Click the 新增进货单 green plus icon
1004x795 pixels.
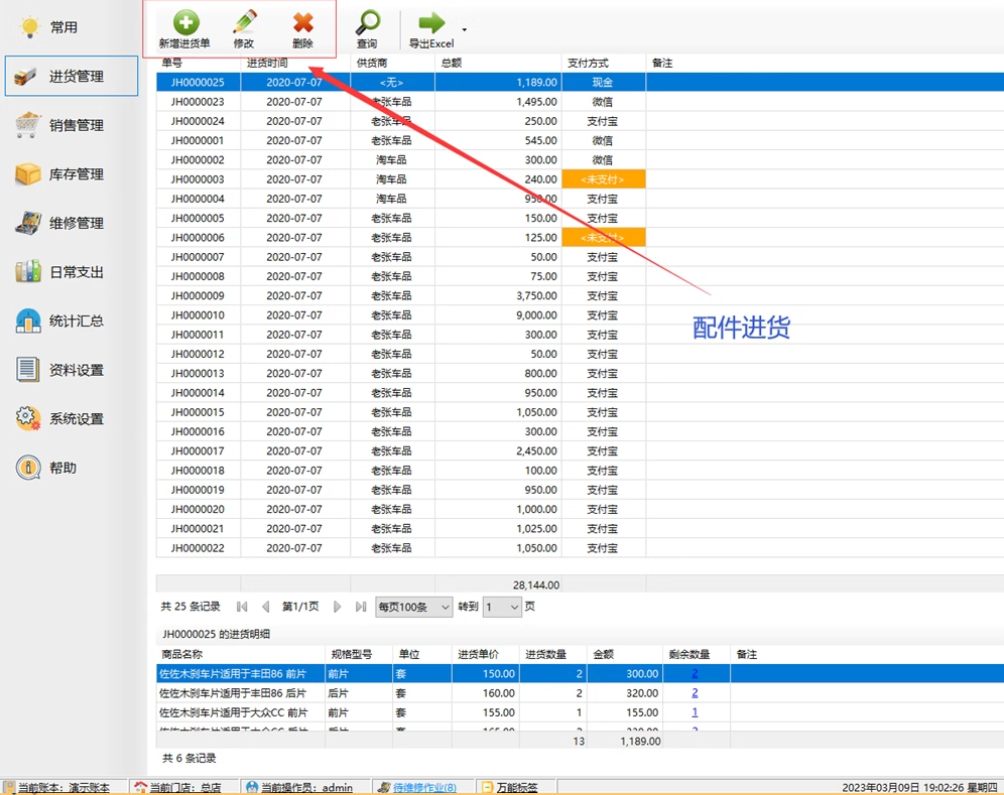186,22
